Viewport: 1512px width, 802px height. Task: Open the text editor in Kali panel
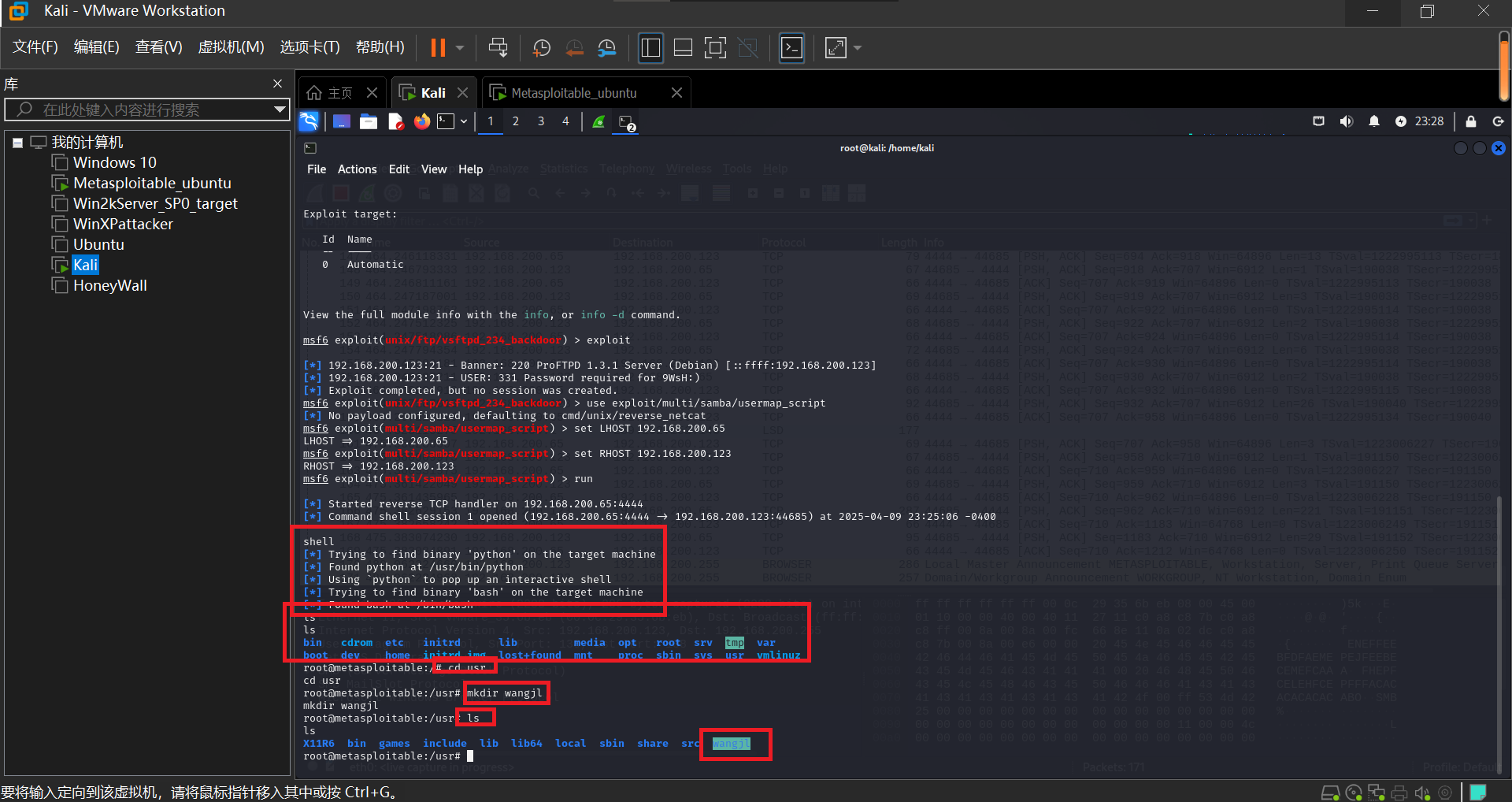click(x=395, y=121)
